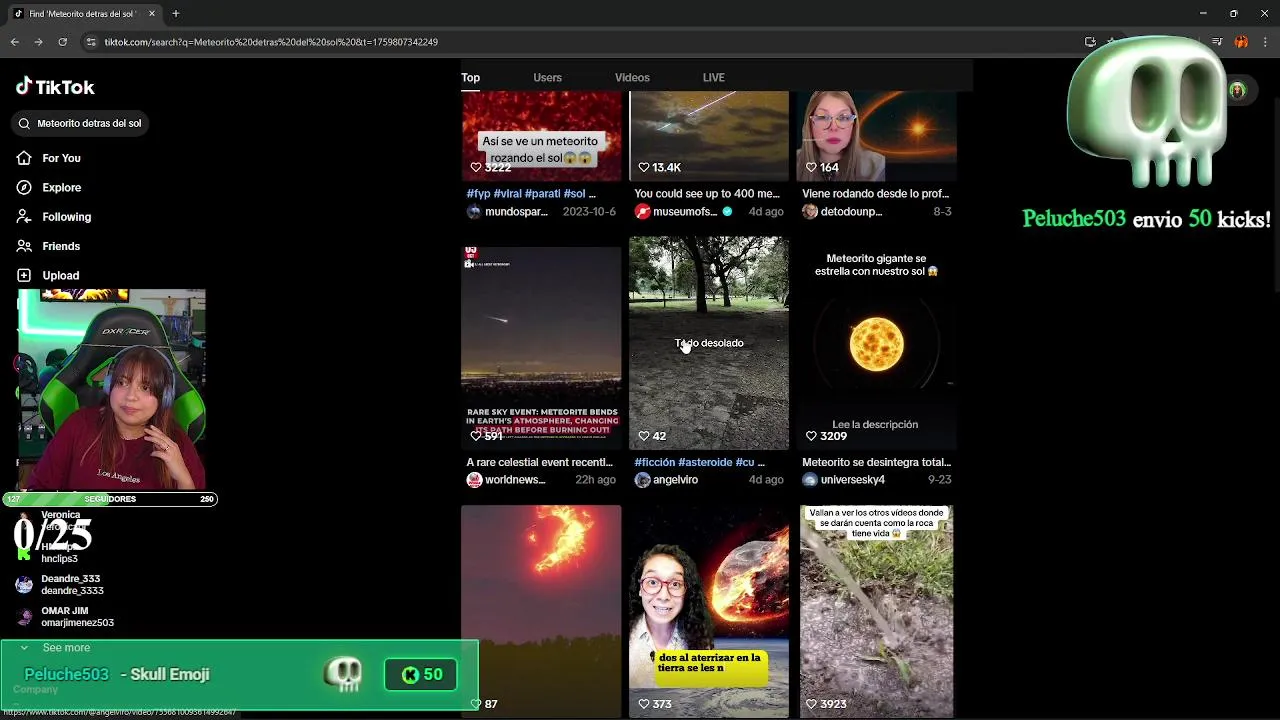Click Chrome install app icon in address bar
This screenshot has width=1280, height=720.
(x=1090, y=42)
